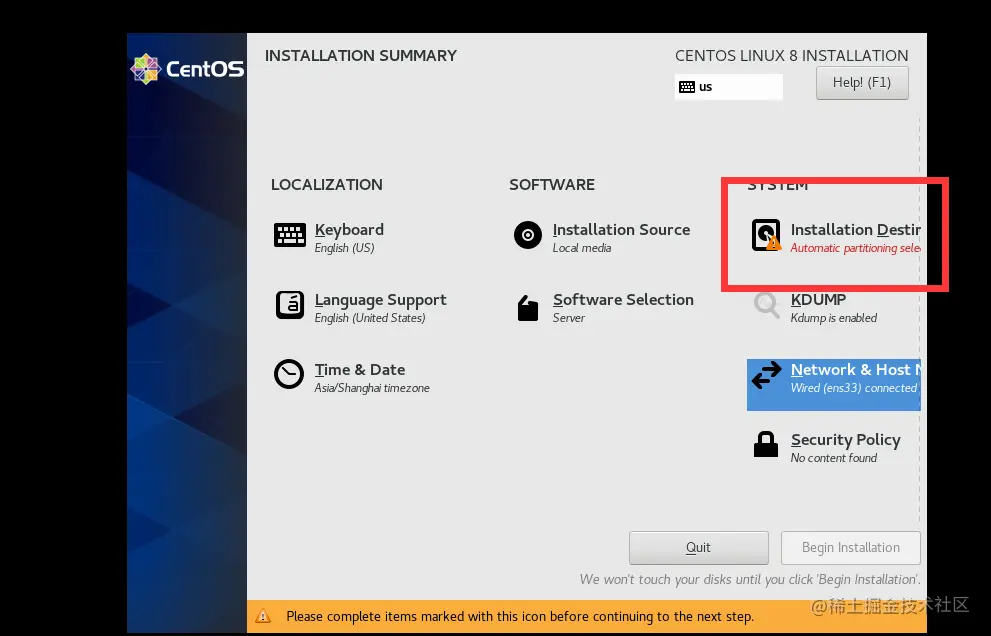The width and height of the screenshot is (991, 636).
Task: Click the Network arrows icon
Action: [766, 375]
